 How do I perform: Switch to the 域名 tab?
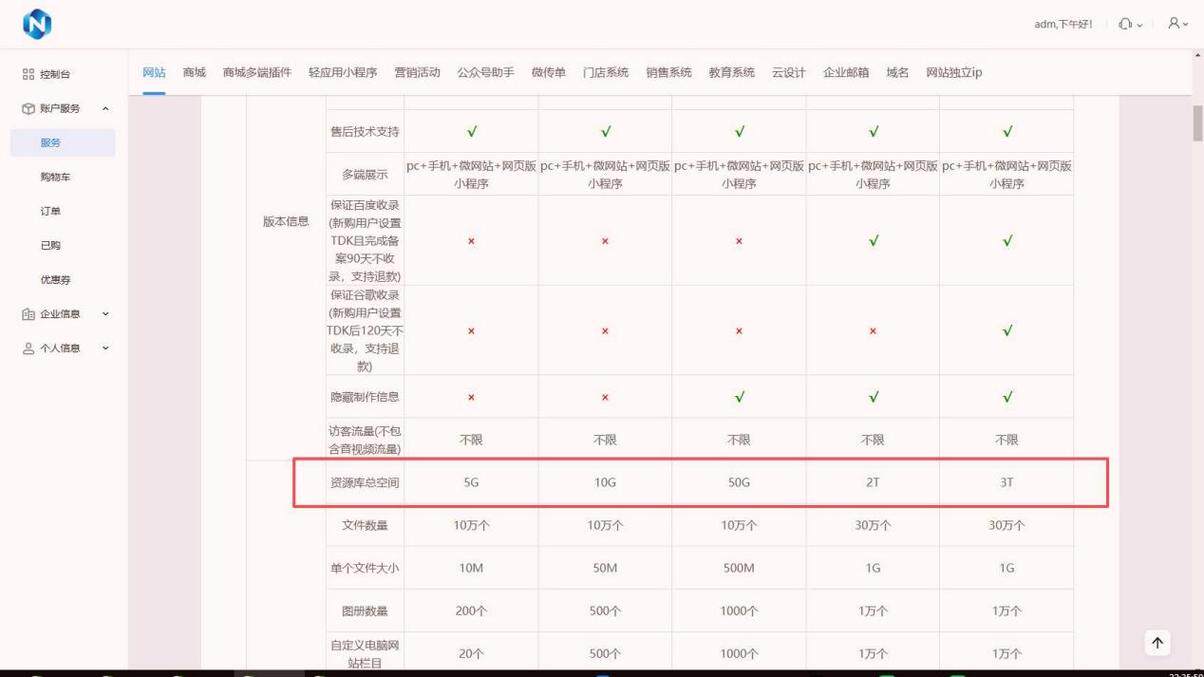(898, 72)
